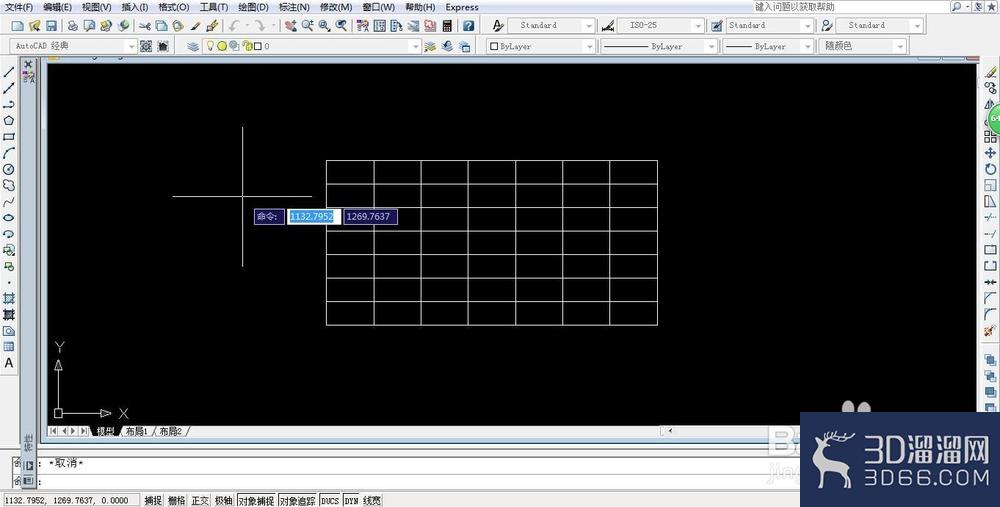The image size is (1000, 507).
Task: Click the Help question mark icon
Action: pyautogui.click(x=469, y=26)
